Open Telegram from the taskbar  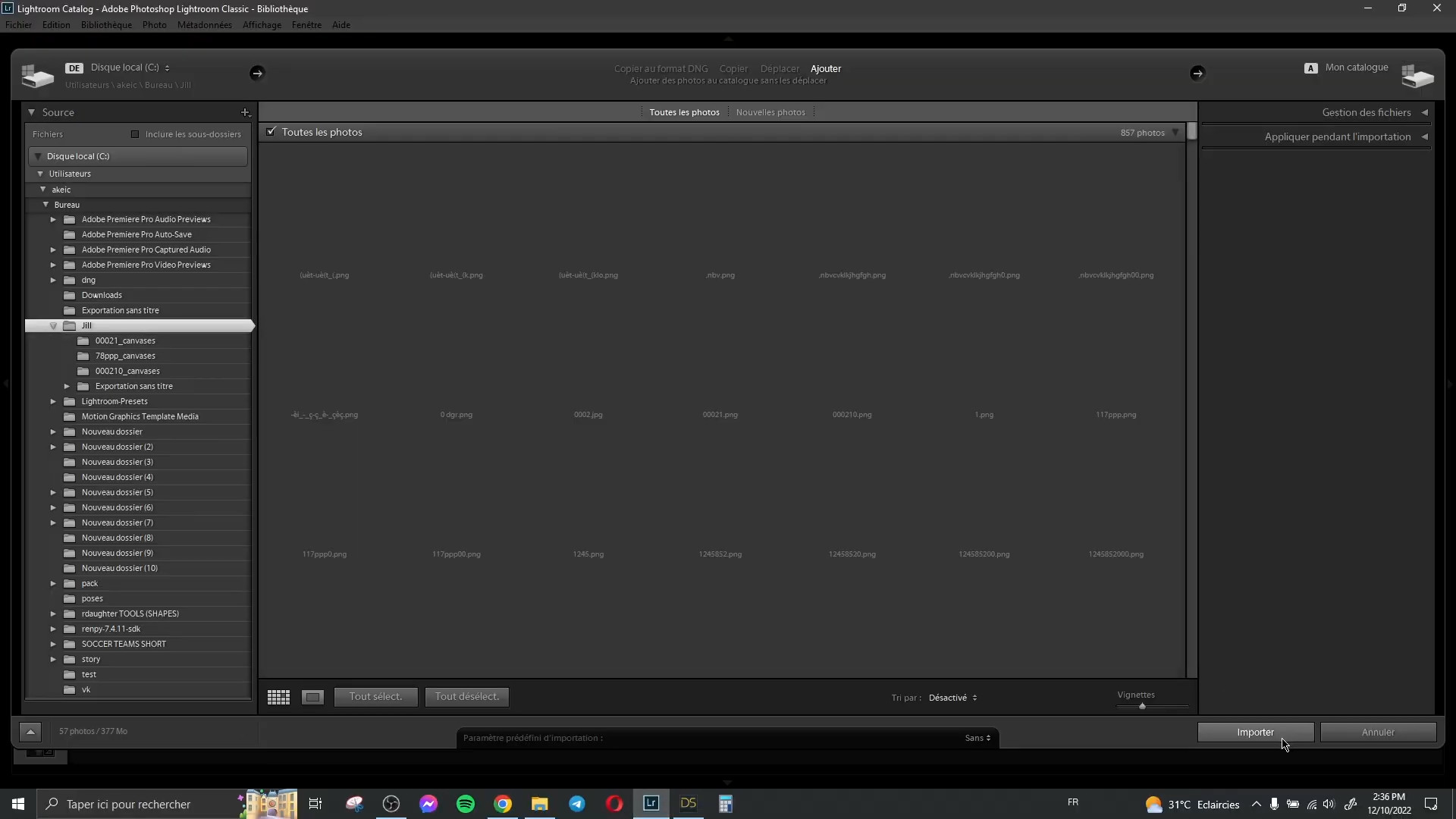click(577, 804)
